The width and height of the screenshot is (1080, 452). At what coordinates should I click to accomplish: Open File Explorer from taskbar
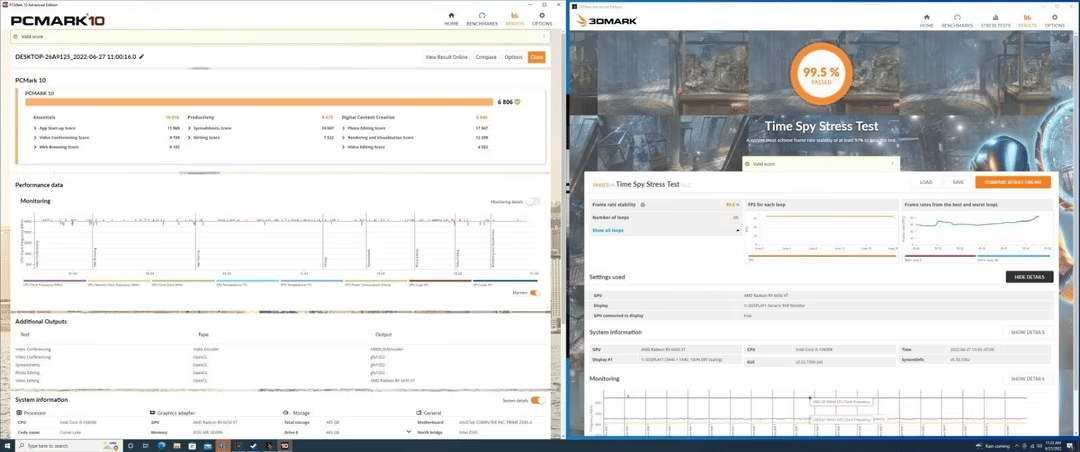coord(177,446)
